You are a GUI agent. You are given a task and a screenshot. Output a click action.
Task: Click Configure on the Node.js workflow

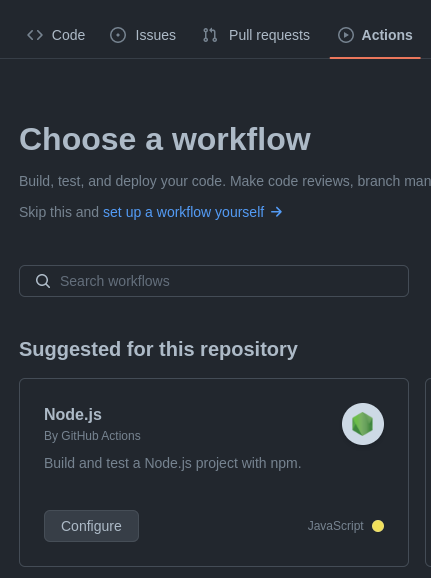pos(91,526)
